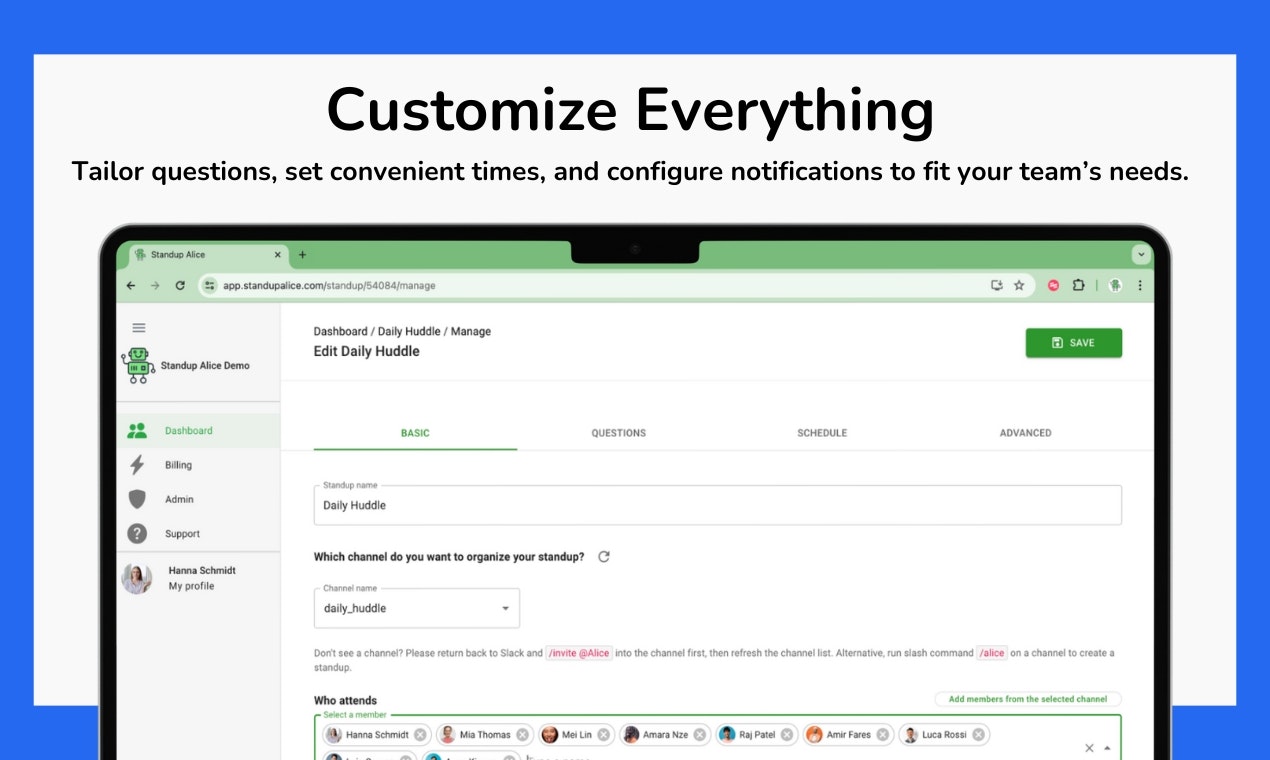Select the Standup Alice browser tab

pyautogui.click(x=209, y=255)
